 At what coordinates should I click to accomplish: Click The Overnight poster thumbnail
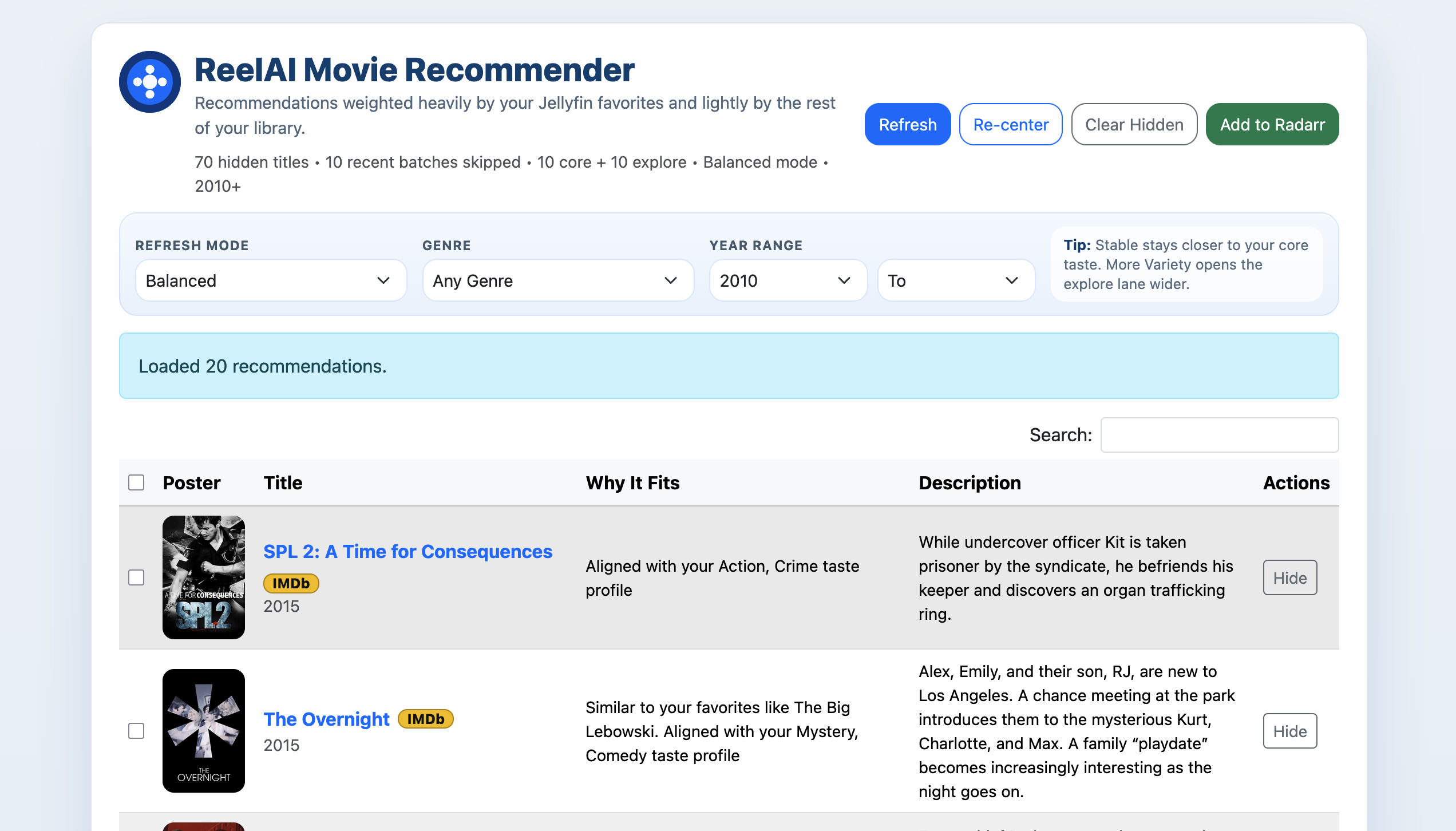(204, 731)
